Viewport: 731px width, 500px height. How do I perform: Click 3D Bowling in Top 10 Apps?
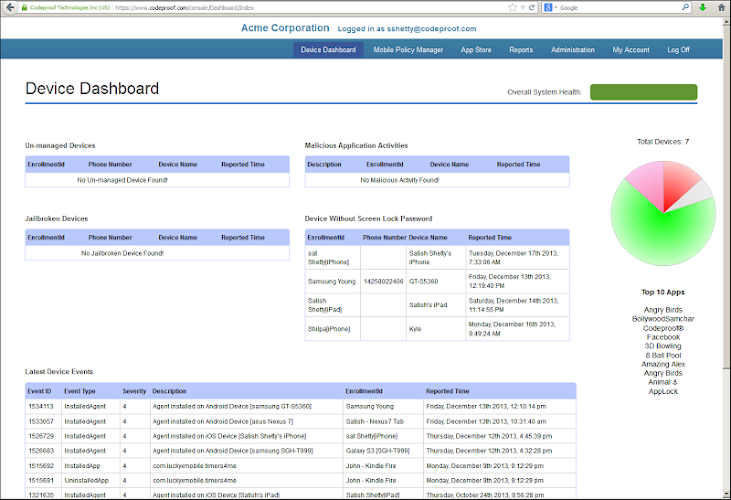[x=663, y=346]
